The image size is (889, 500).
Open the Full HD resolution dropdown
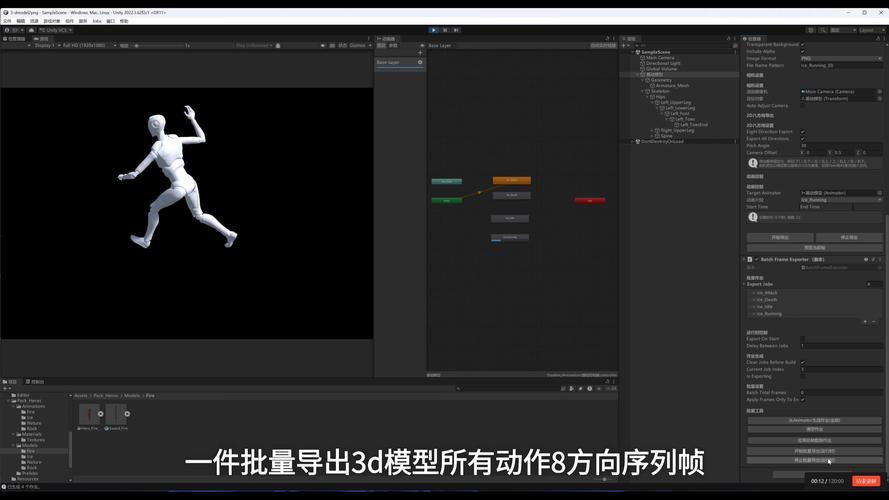(90, 45)
